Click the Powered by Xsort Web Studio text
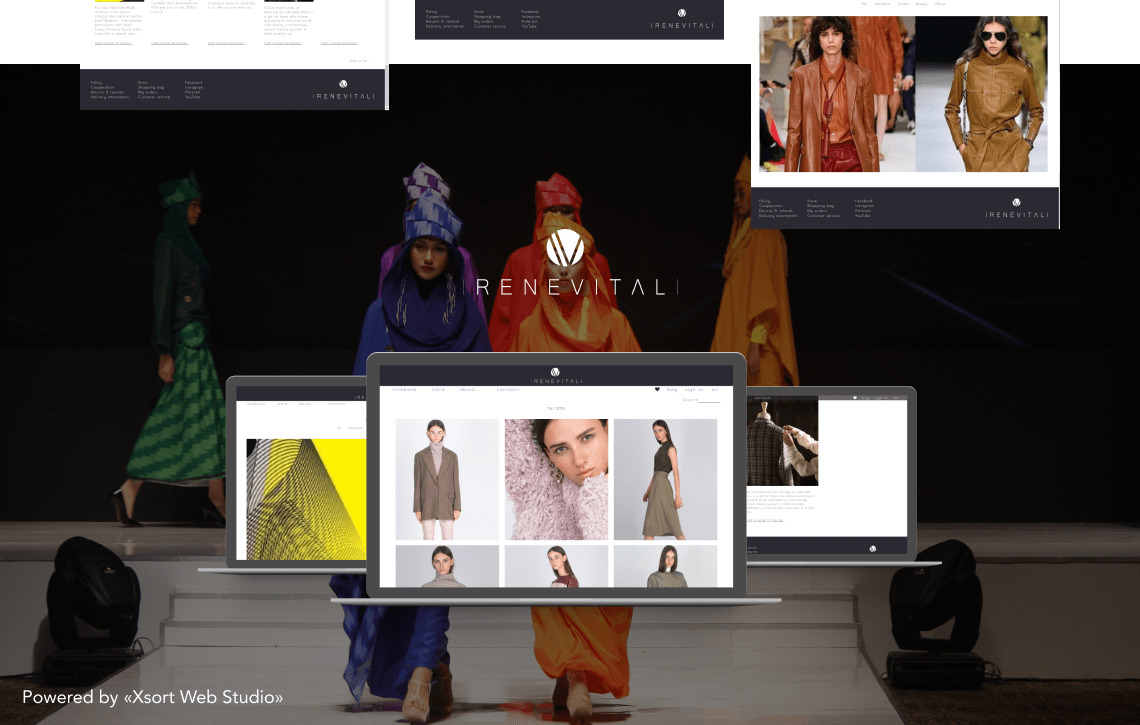Viewport: 1140px width, 725px height. tap(152, 697)
